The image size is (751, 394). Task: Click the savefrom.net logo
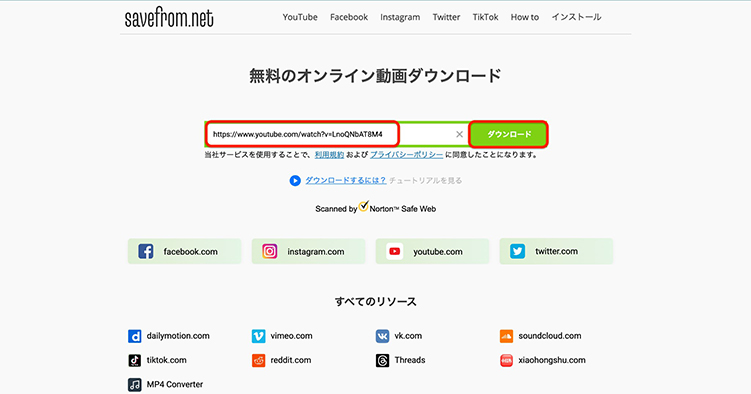tap(169, 18)
